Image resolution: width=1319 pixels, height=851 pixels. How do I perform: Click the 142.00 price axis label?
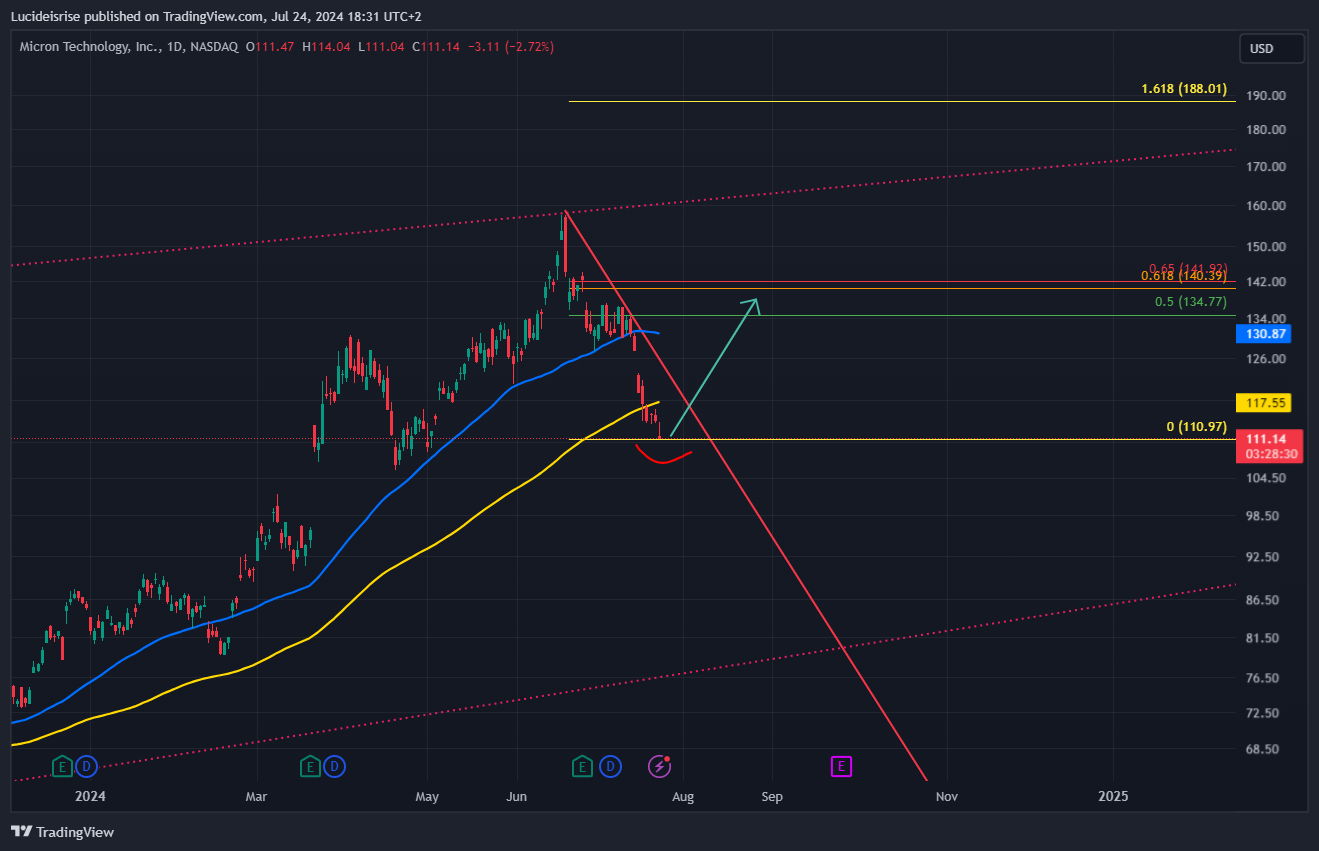(1265, 281)
